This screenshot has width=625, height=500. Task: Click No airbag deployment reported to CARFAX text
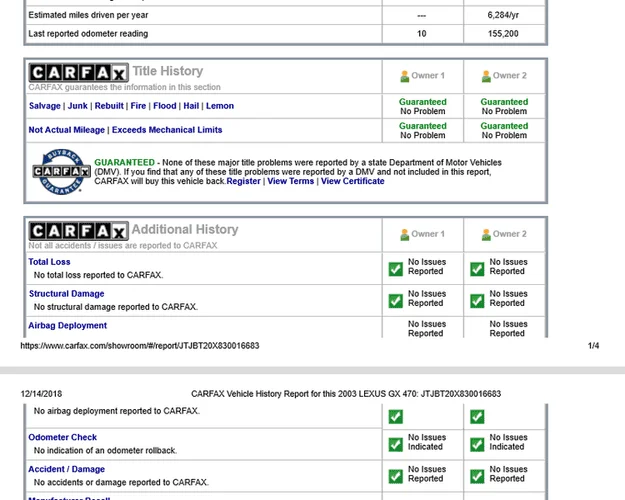click(x=117, y=411)
